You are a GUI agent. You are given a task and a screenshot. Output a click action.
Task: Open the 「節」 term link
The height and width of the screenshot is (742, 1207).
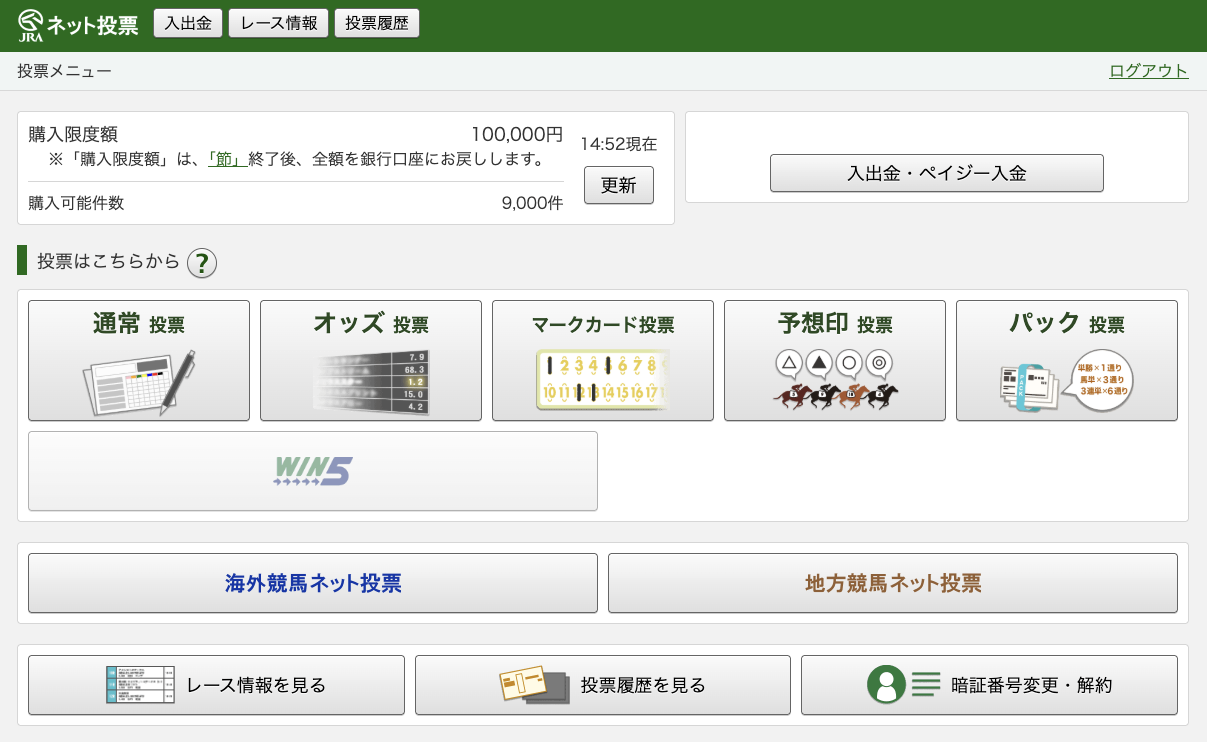pos(227,159)
